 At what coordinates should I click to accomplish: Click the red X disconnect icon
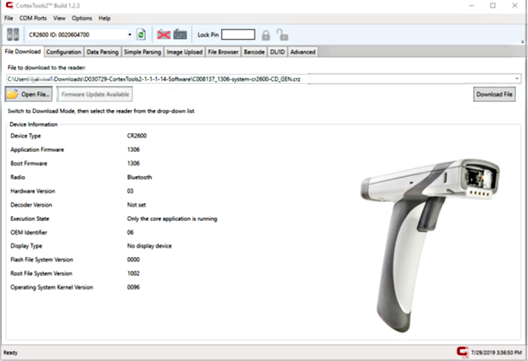click(164, 34)
